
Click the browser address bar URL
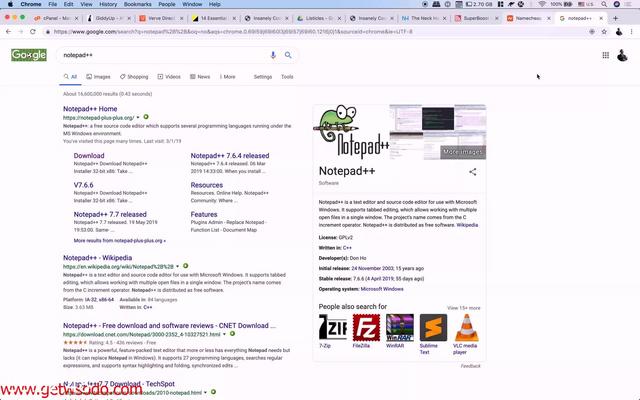point(233,31)
